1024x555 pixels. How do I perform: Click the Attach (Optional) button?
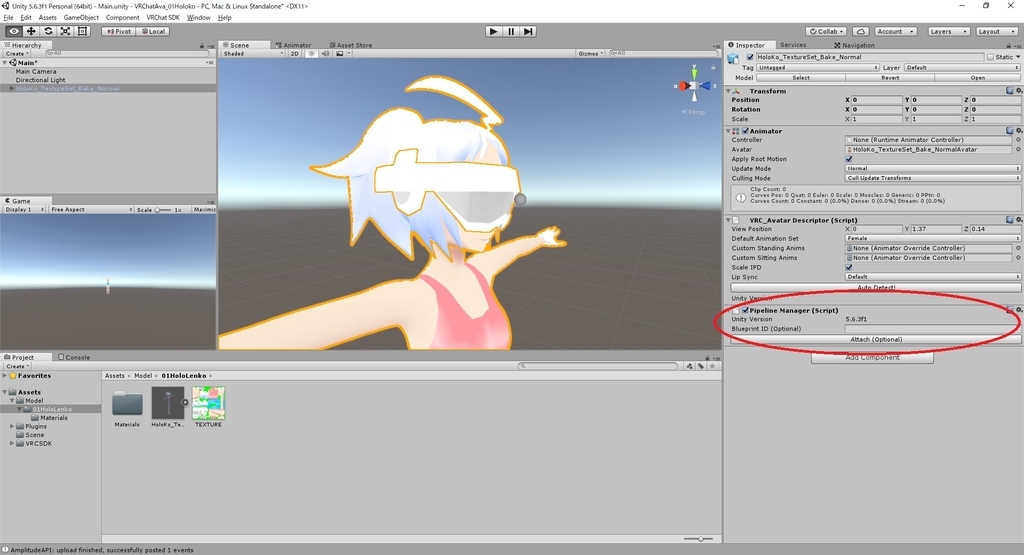[876, 340]
